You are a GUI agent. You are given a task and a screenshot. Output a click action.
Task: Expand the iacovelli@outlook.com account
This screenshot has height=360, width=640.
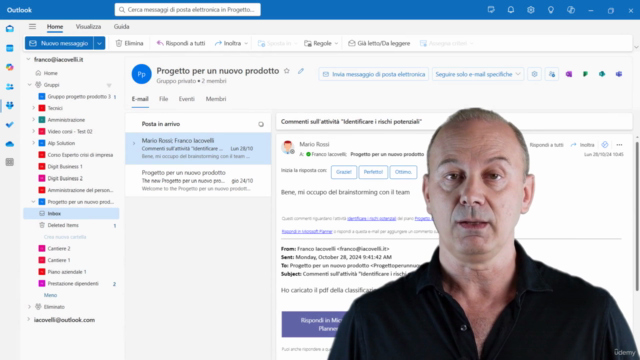[x=28, y=320]
